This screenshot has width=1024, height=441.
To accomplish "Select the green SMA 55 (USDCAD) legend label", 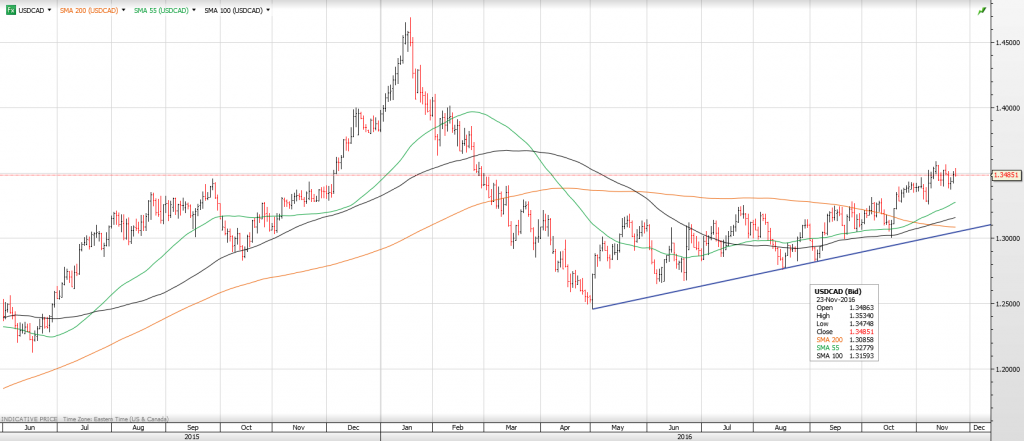I will tap(161, 10).
